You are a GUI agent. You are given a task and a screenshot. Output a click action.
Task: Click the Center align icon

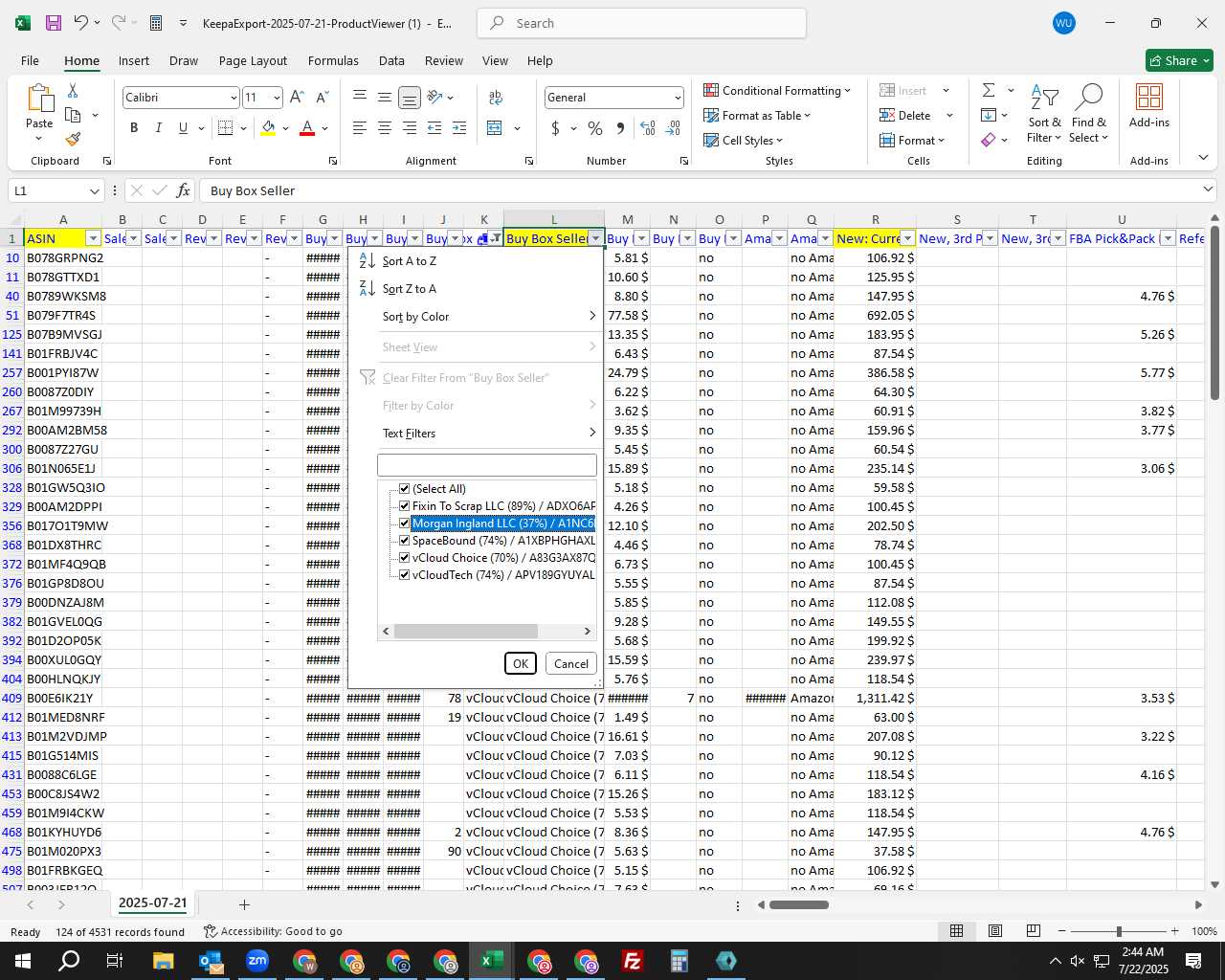(384, 128)
